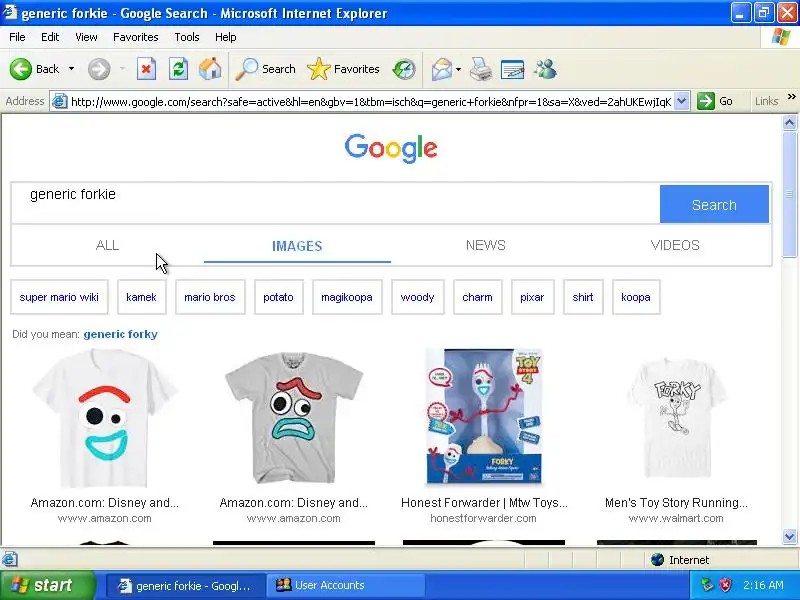
Task: Click the shirt suggestion chip
Action: pos(583,297)
